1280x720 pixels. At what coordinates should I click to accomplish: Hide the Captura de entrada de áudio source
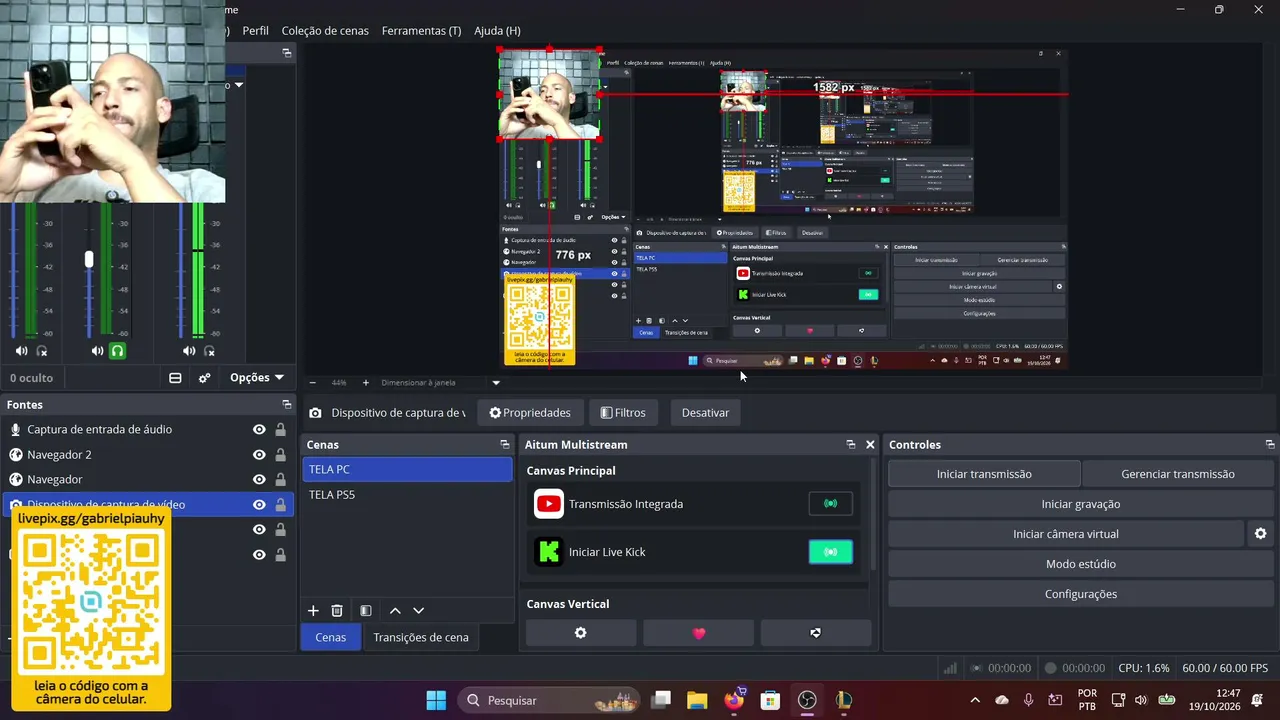259,430
